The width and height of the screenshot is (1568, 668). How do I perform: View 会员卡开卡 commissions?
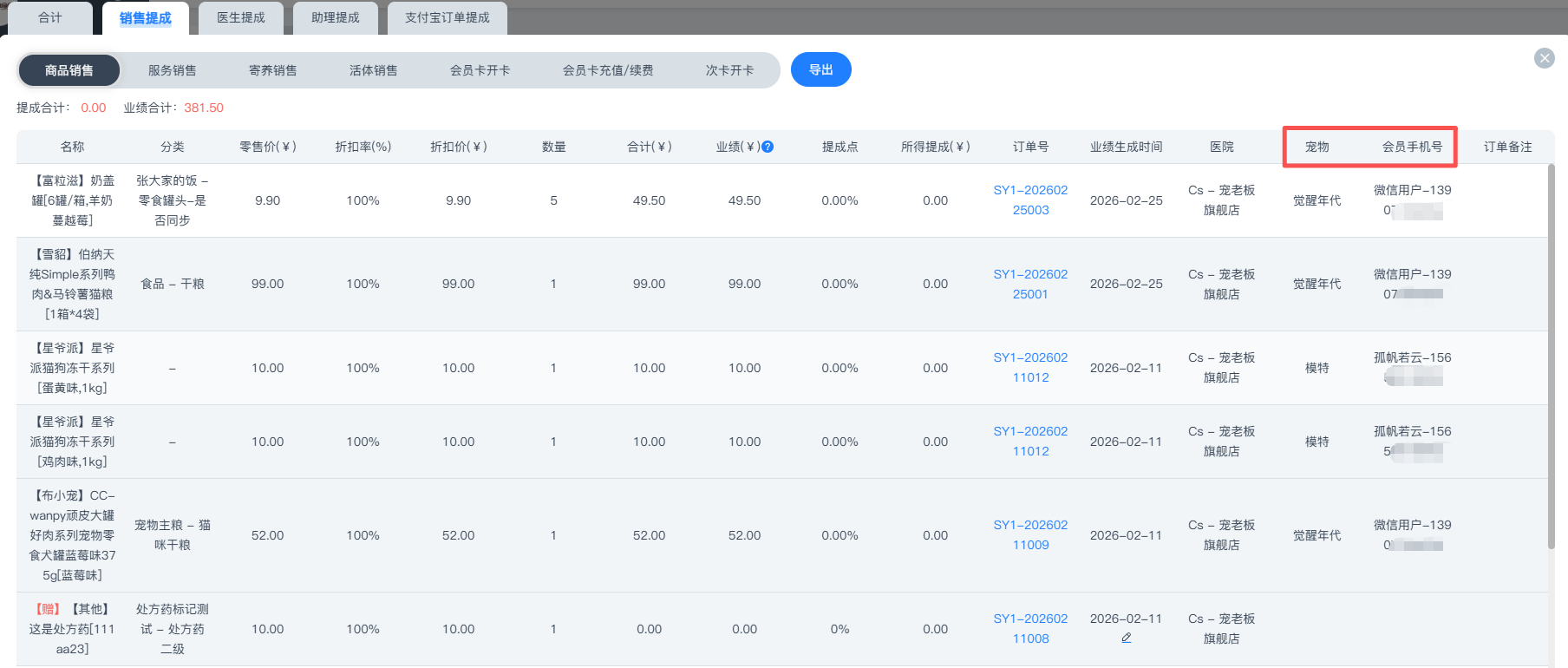[x=480, y=70]
